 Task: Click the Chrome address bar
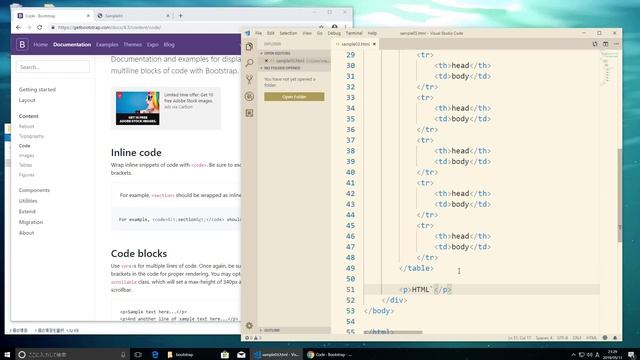(184, 27)
